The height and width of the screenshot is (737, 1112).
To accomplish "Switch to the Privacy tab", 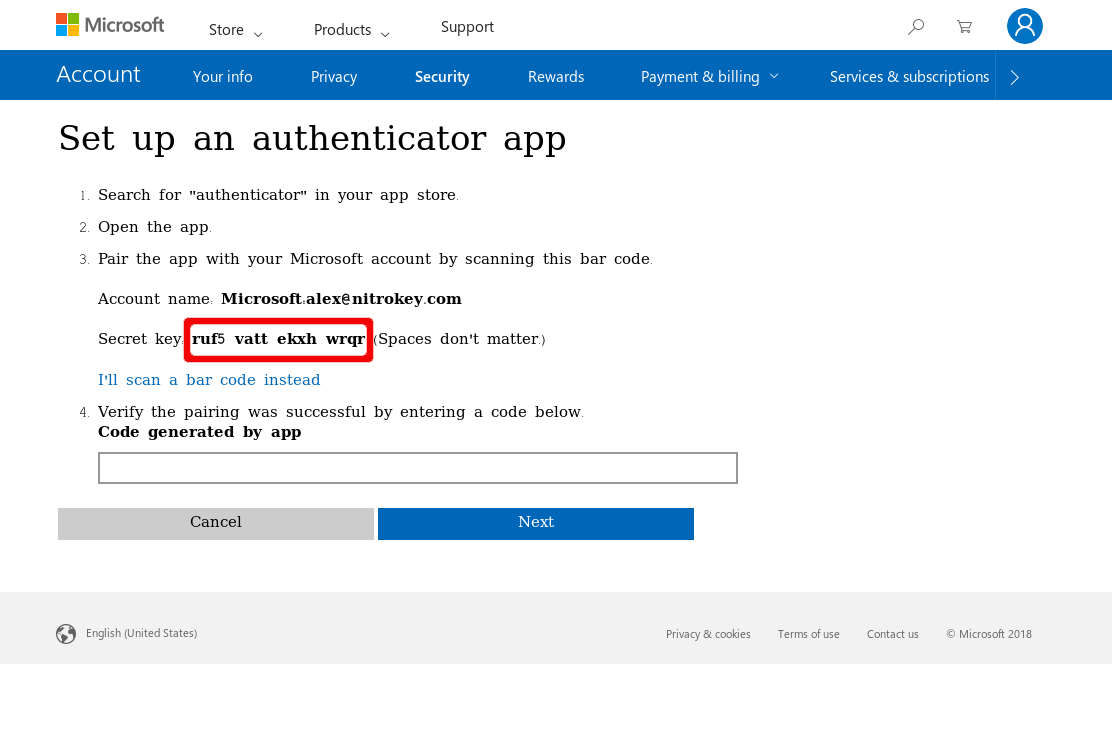I will click(334, 77).
